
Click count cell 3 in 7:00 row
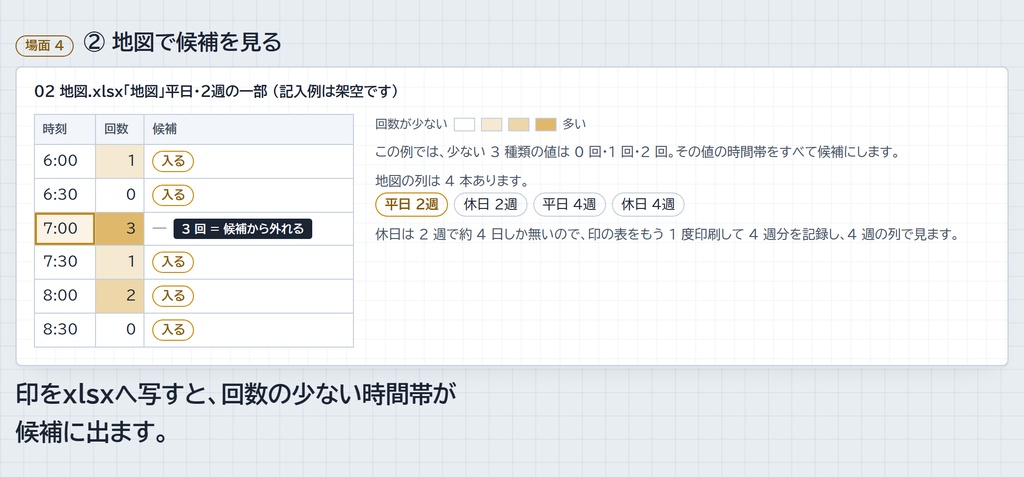pos(120,229)
